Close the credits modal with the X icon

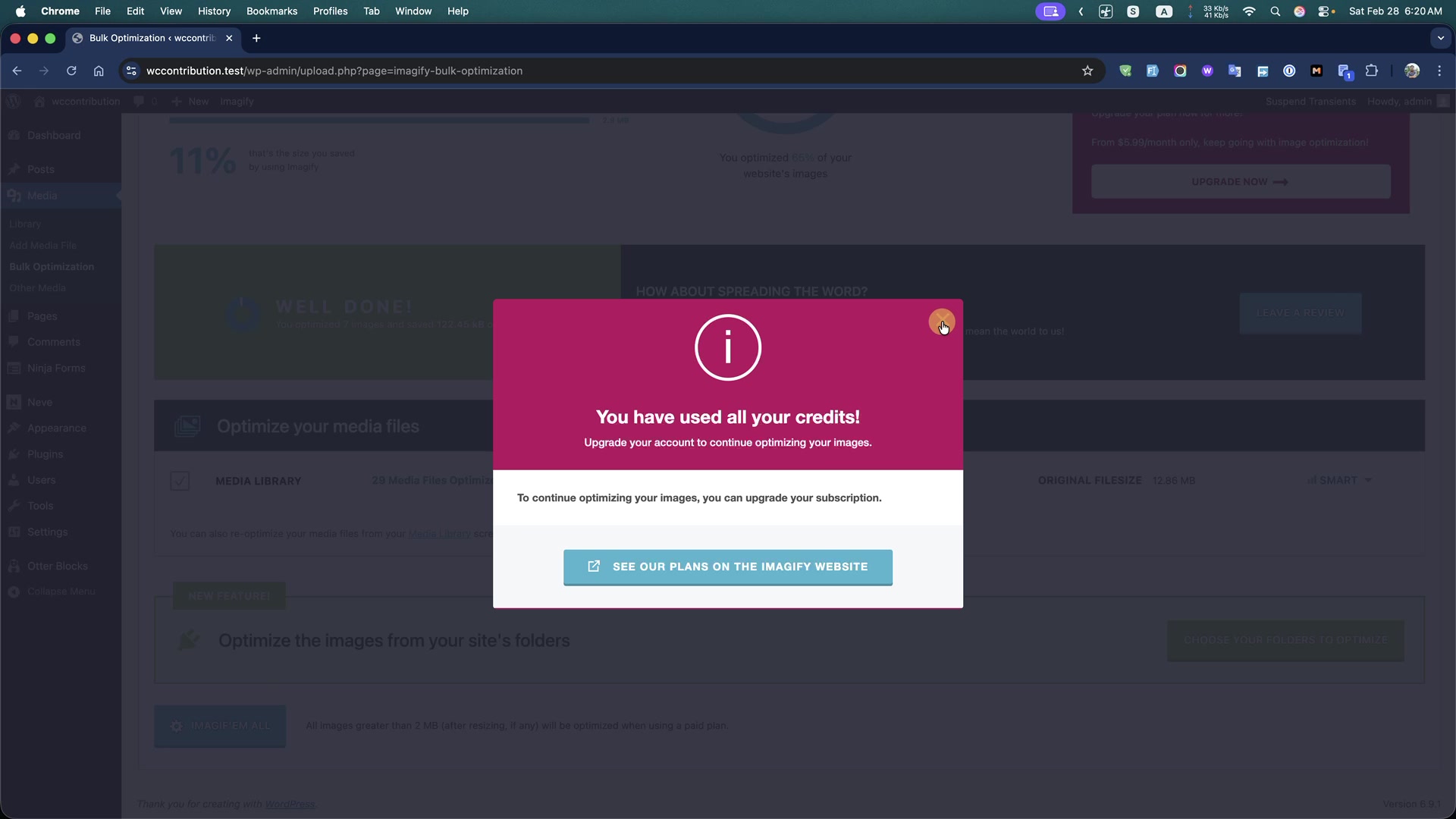pos(941,322)
